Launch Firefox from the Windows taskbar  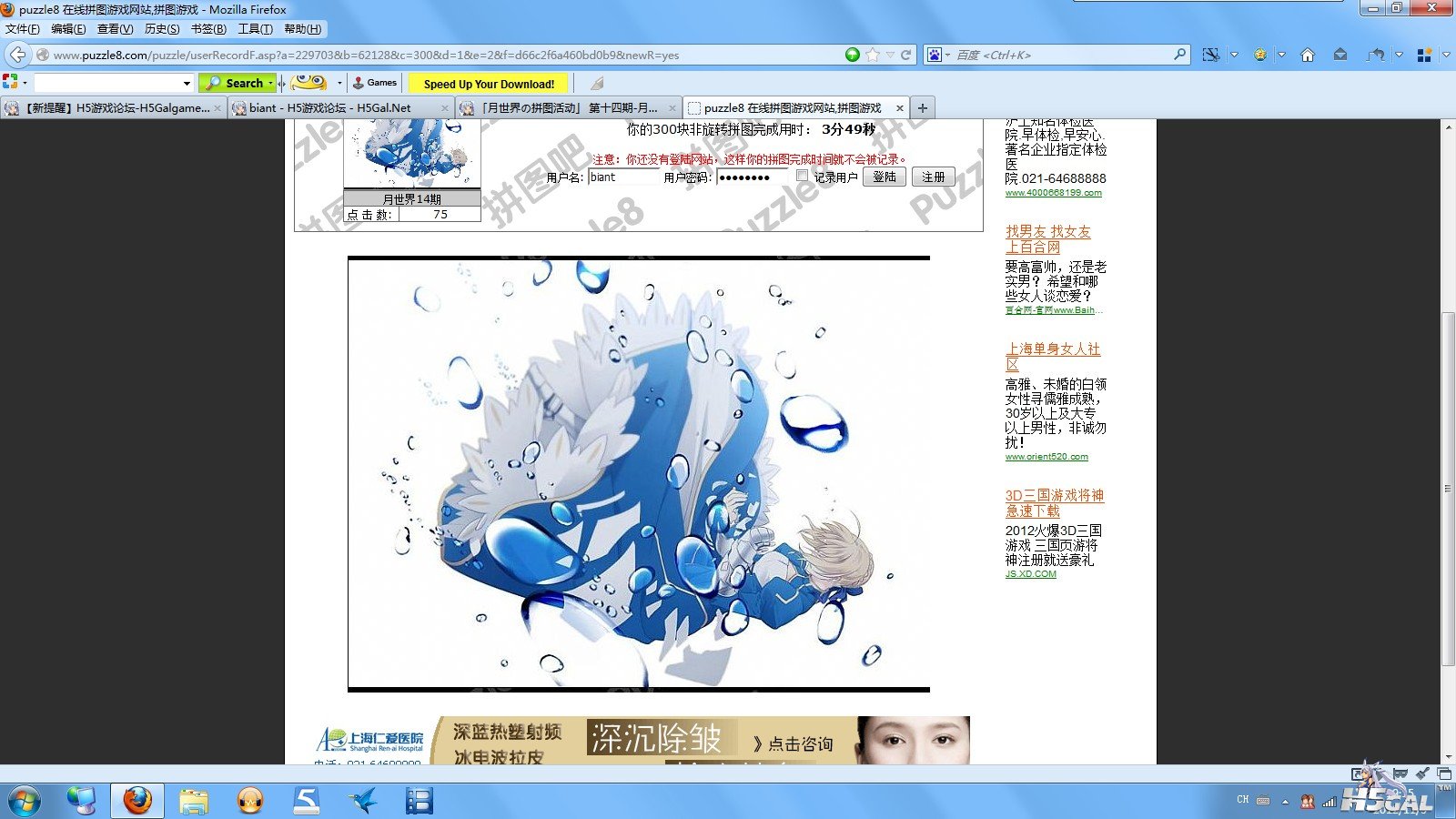pyautogui.click(x=137, y=801)
